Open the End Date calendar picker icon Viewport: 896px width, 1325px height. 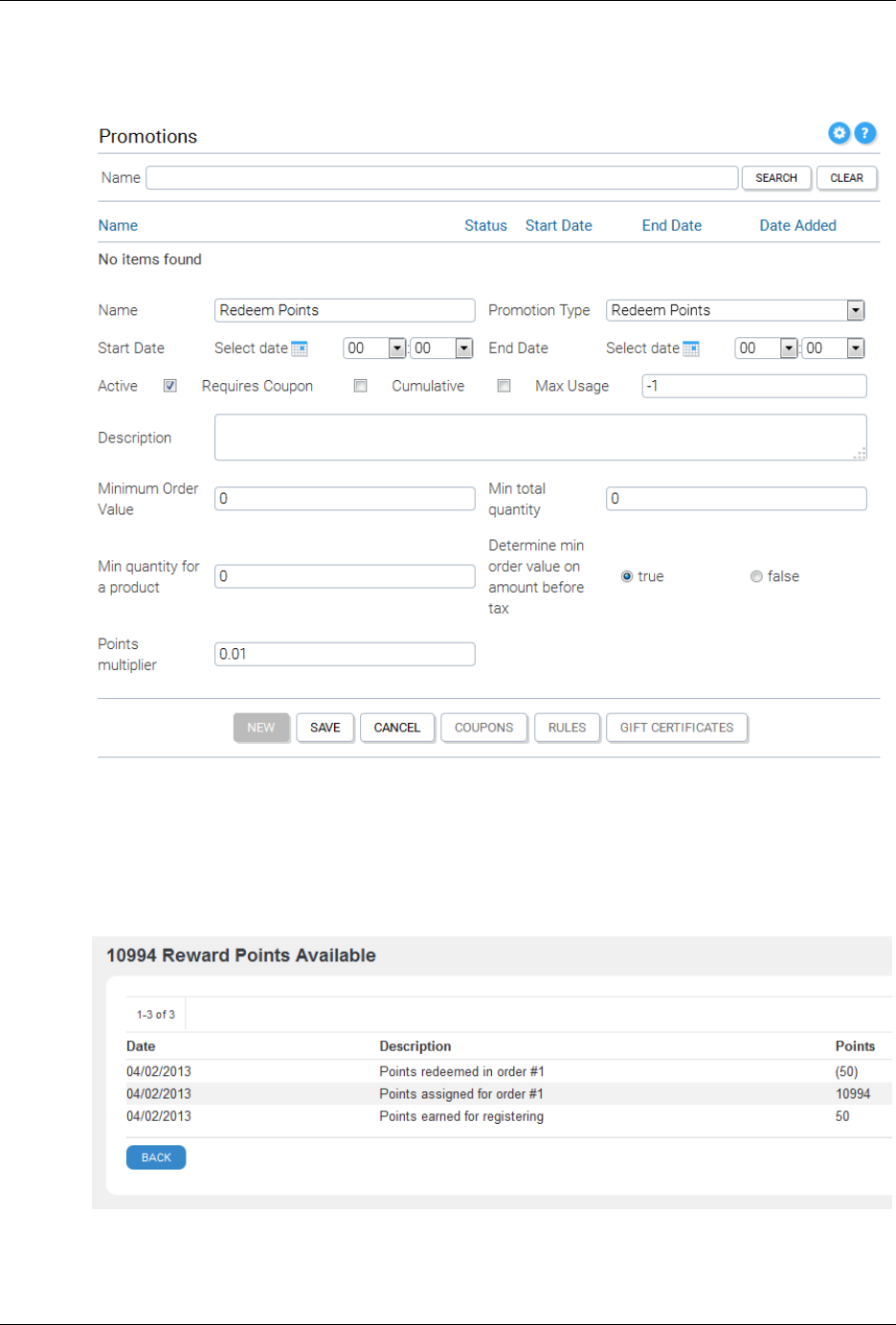coord(691,348)
